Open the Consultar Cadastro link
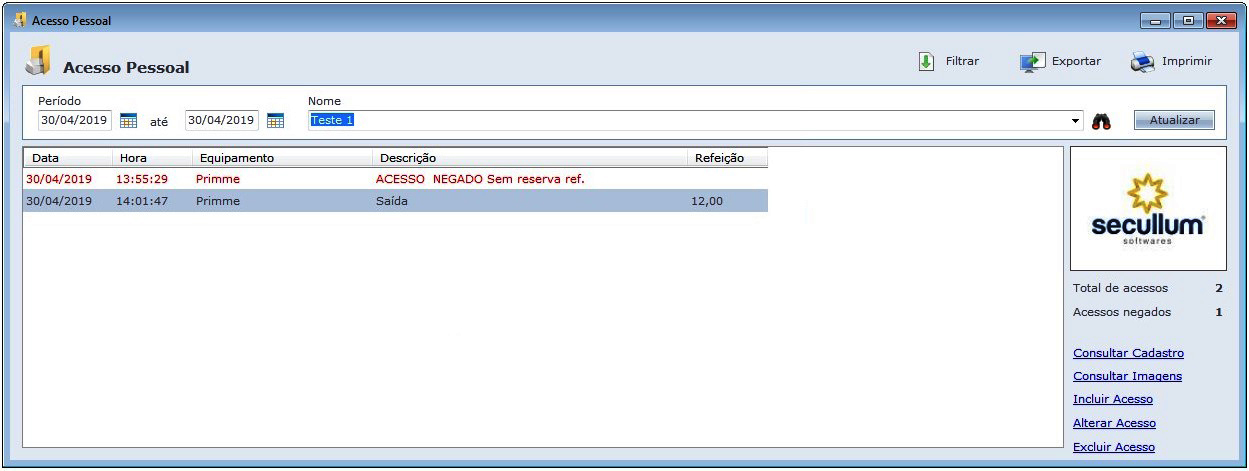The height and width of the screenshot is (471, 1249). tap(1128, 353)
